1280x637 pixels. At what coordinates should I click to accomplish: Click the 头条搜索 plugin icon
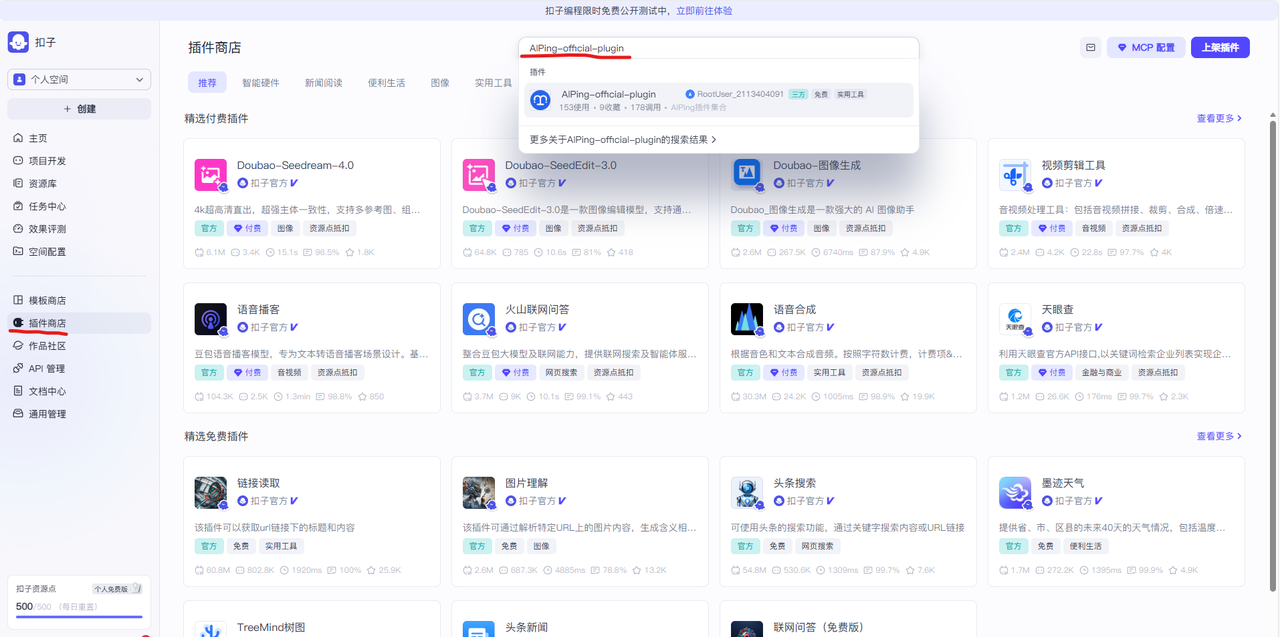tap(747, 493)
